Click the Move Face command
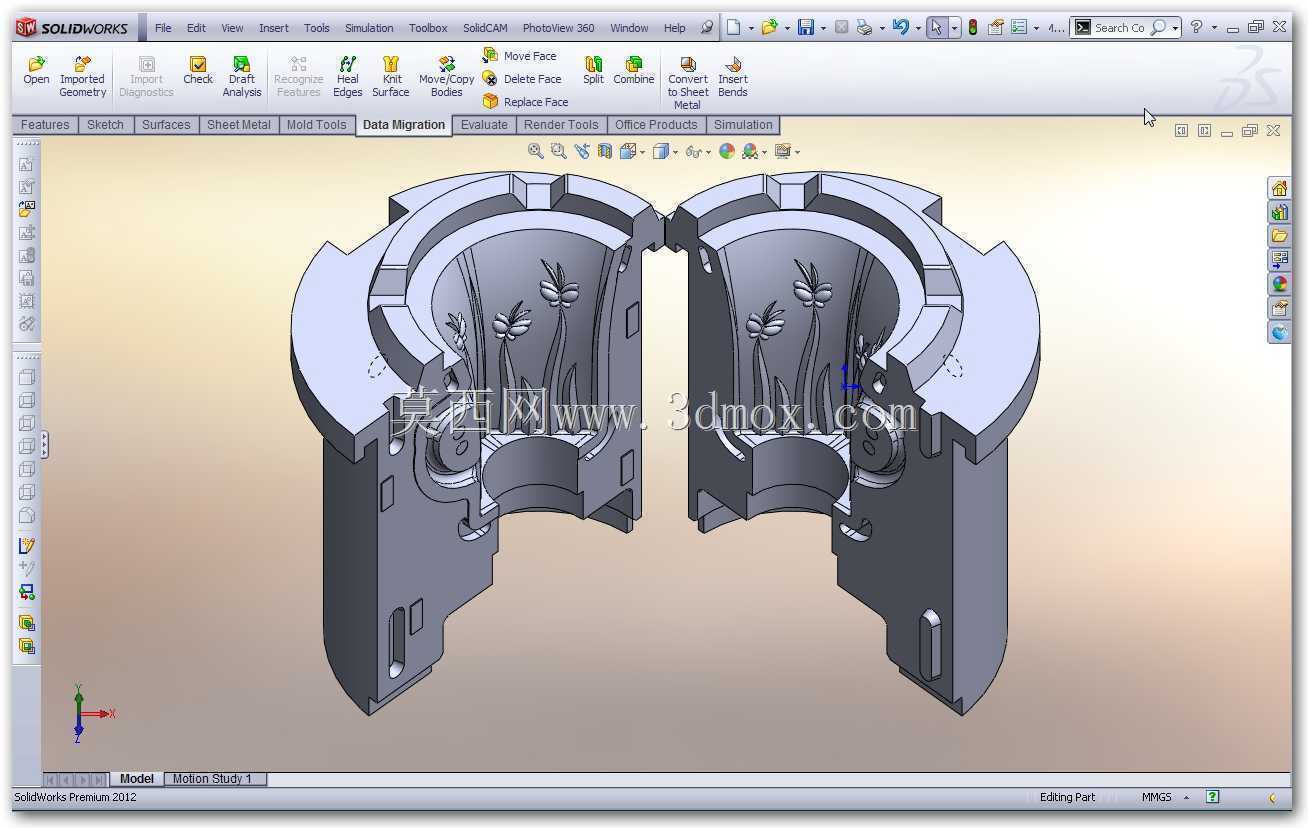Image resolution: width=1308 pixels, height=828 pixels. click(x=520, y=56)
